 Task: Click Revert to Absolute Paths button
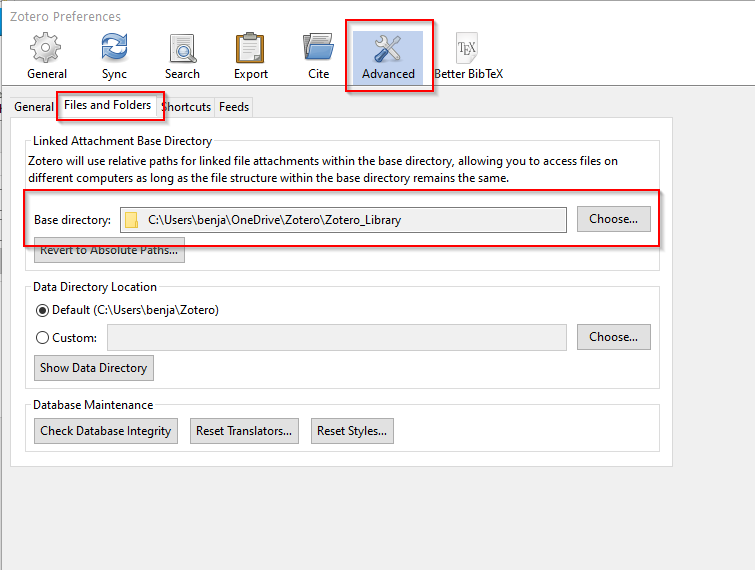pyautogui.click(x=109, y=250)
